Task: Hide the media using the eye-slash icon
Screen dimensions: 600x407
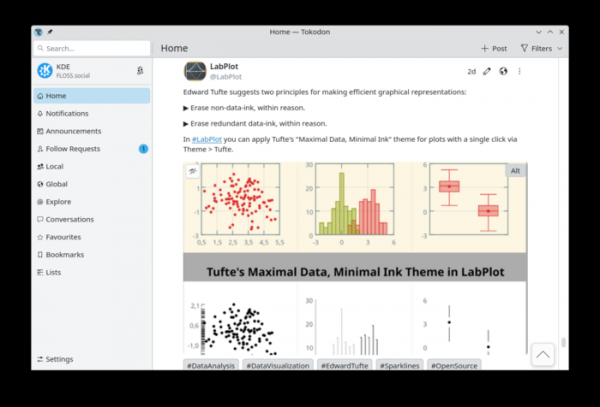Action: pyautogui.click(x=193, y=171)
